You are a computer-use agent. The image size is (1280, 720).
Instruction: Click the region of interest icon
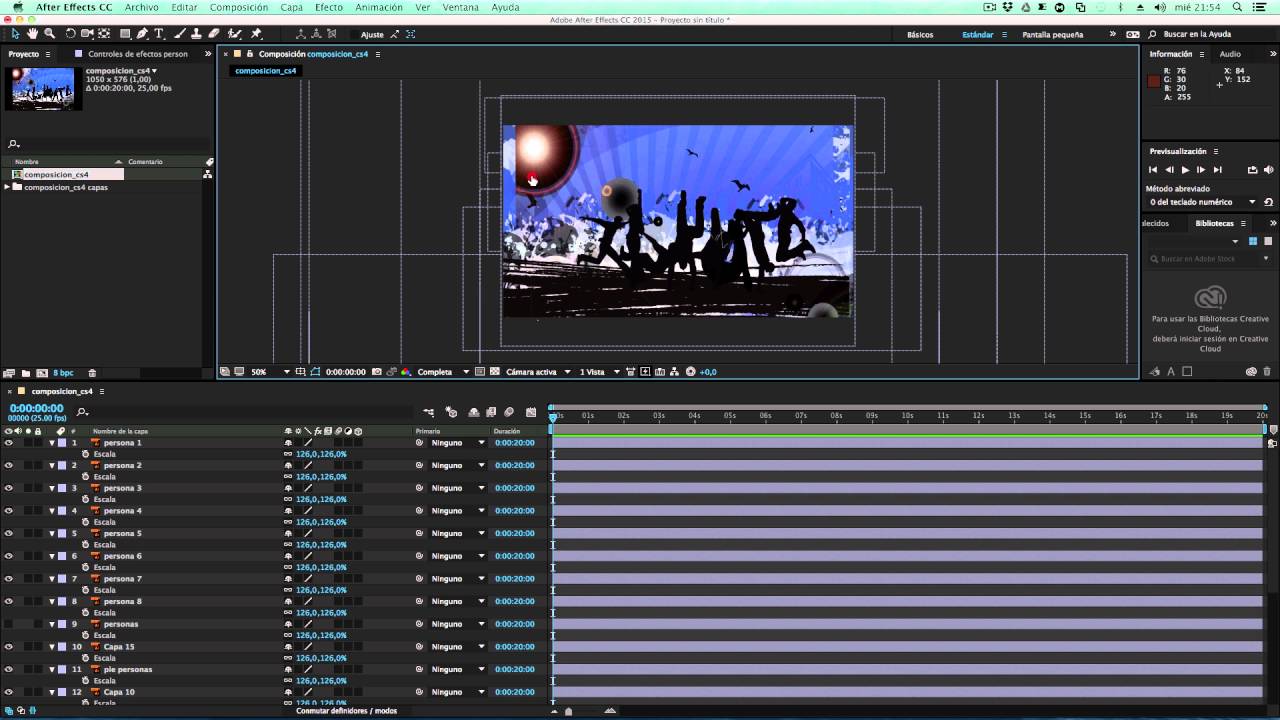click(x=480, y=372)
